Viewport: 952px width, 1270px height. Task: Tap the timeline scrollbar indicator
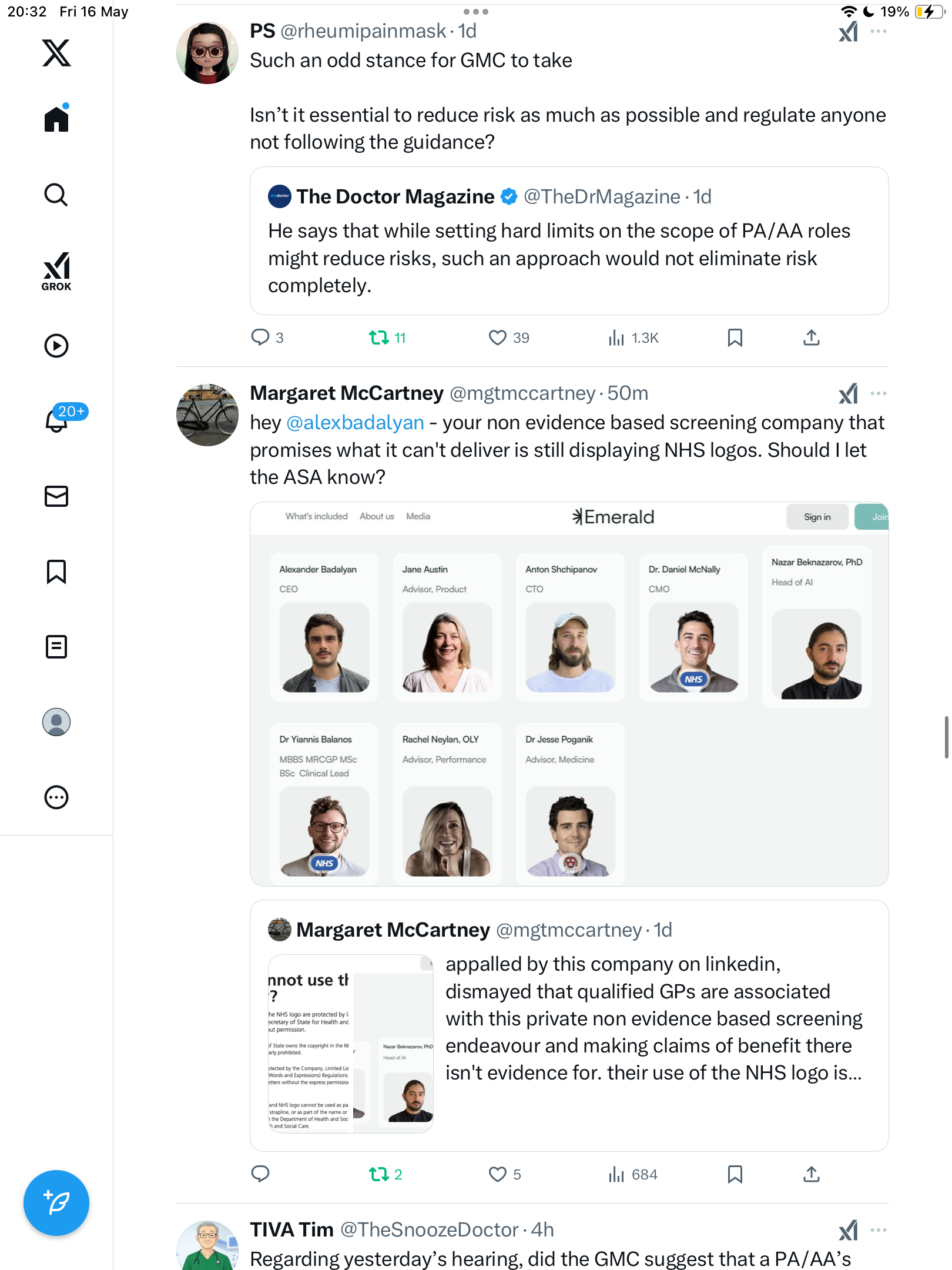tap(946, 737)
